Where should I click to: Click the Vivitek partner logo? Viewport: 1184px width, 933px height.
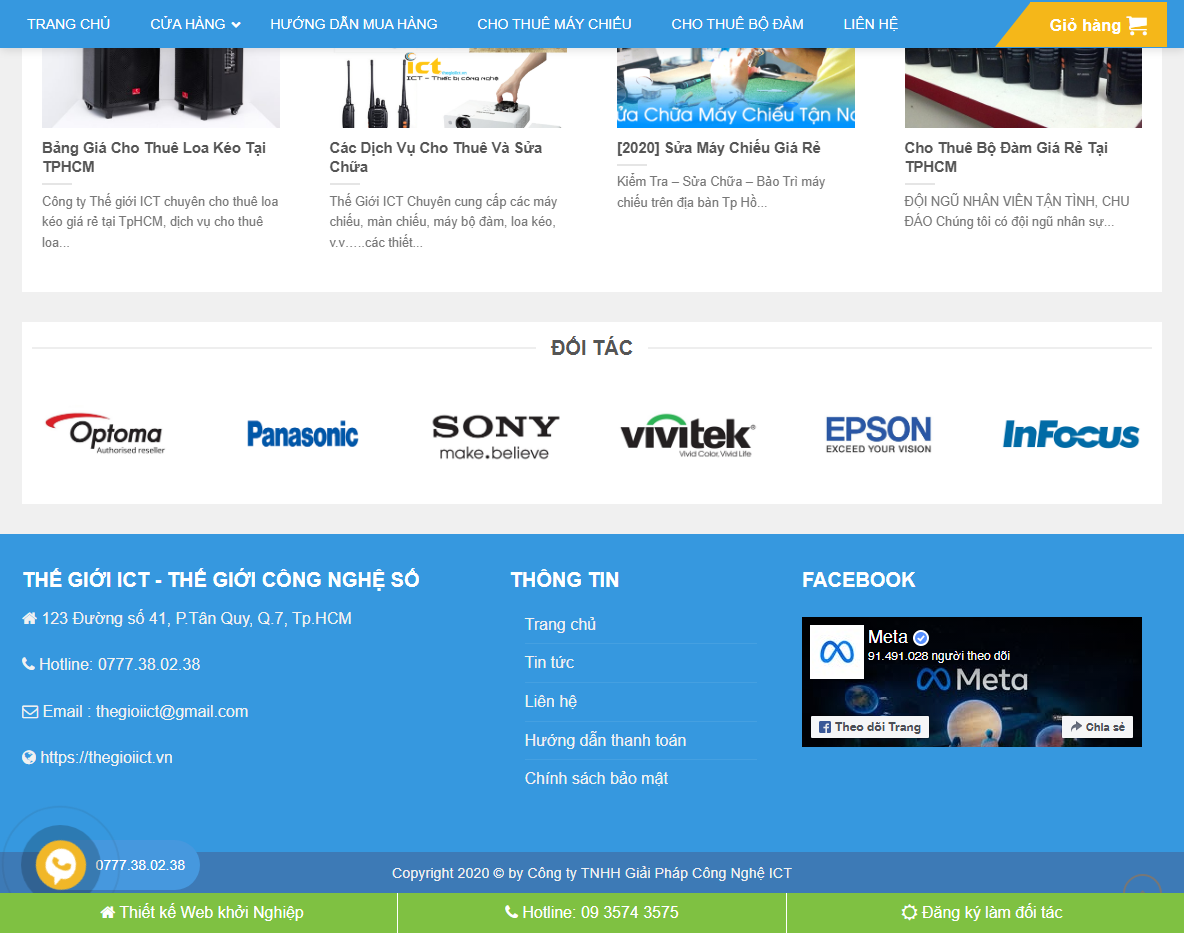click(x=687, y=436)
